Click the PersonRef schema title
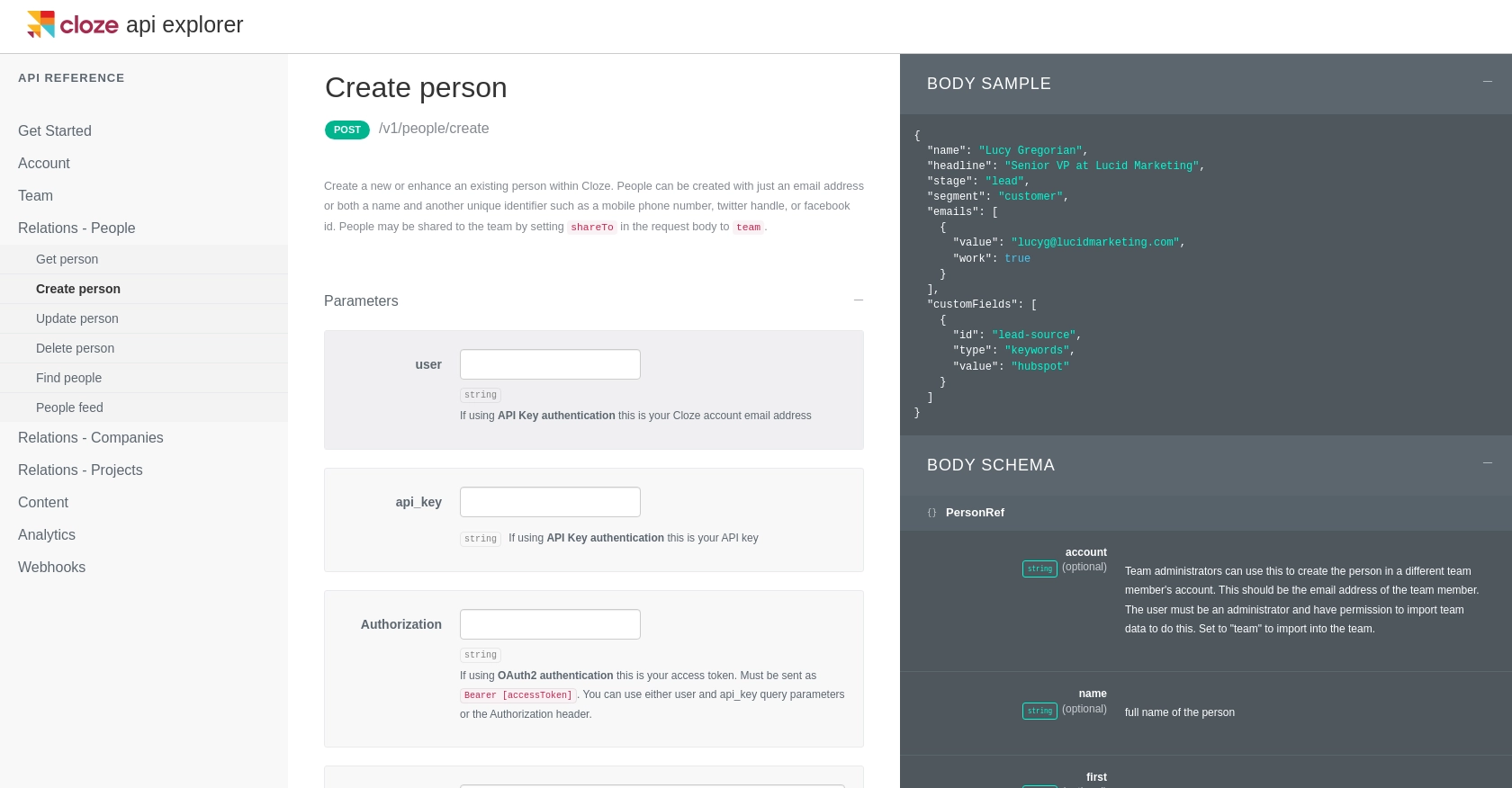Screen dimensions: 1512x788 tap(975, 513)
